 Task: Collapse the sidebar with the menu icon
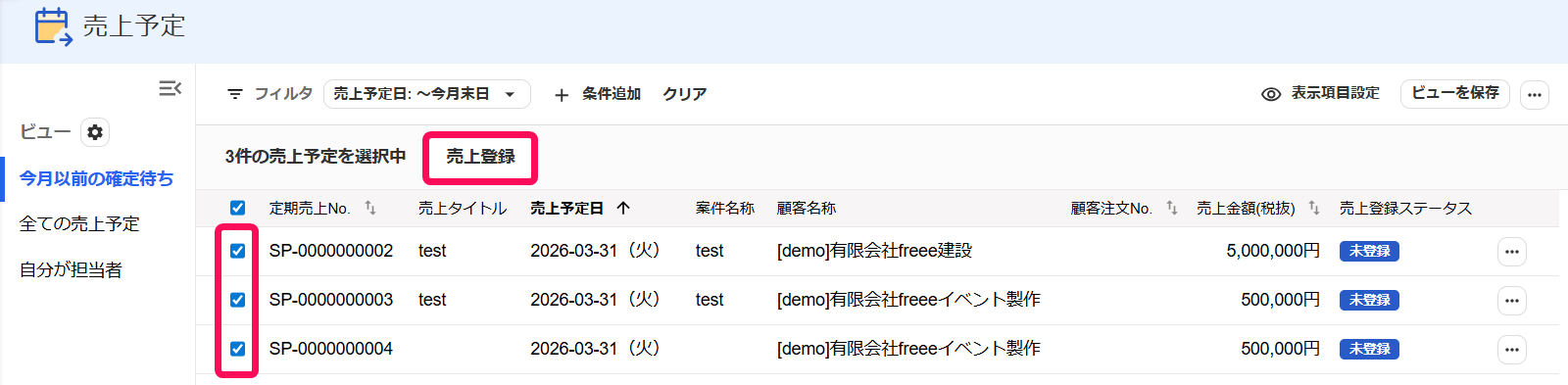(170, 89)
